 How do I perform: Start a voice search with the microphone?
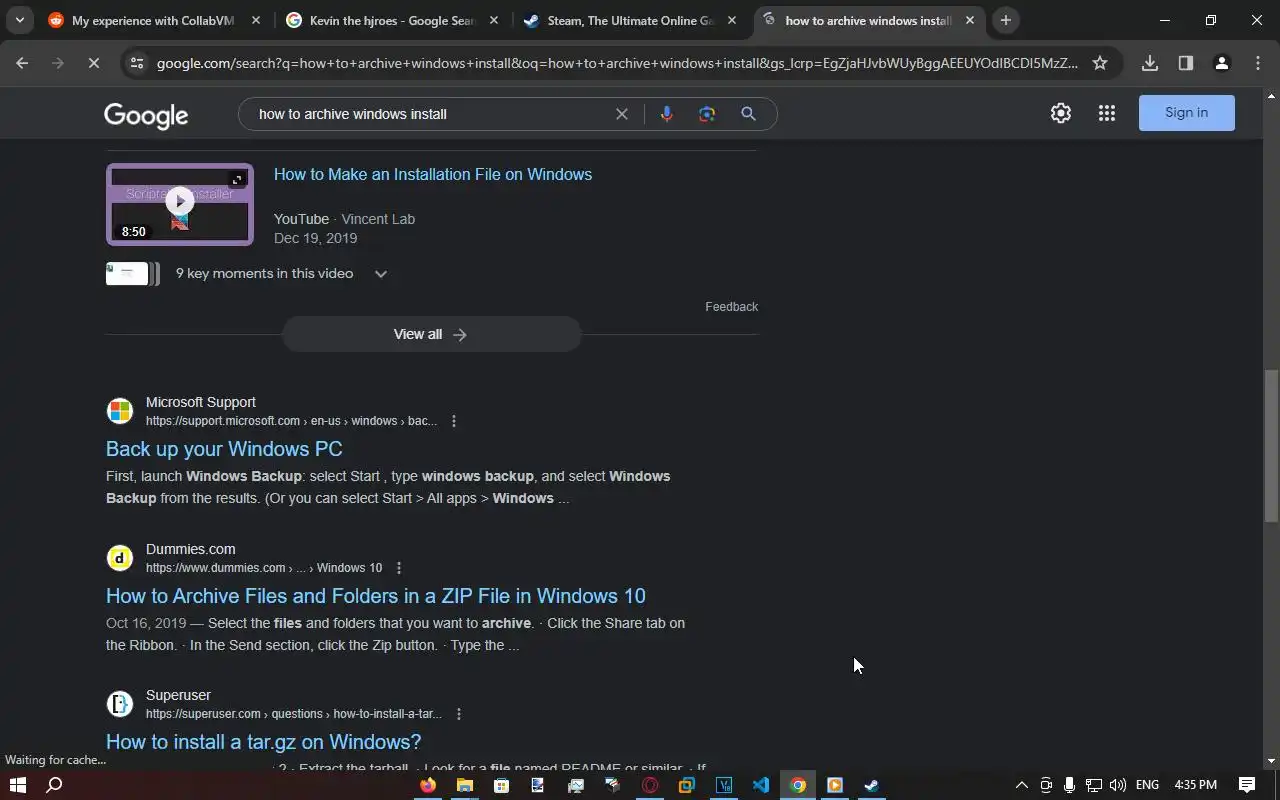coord(667,114)
